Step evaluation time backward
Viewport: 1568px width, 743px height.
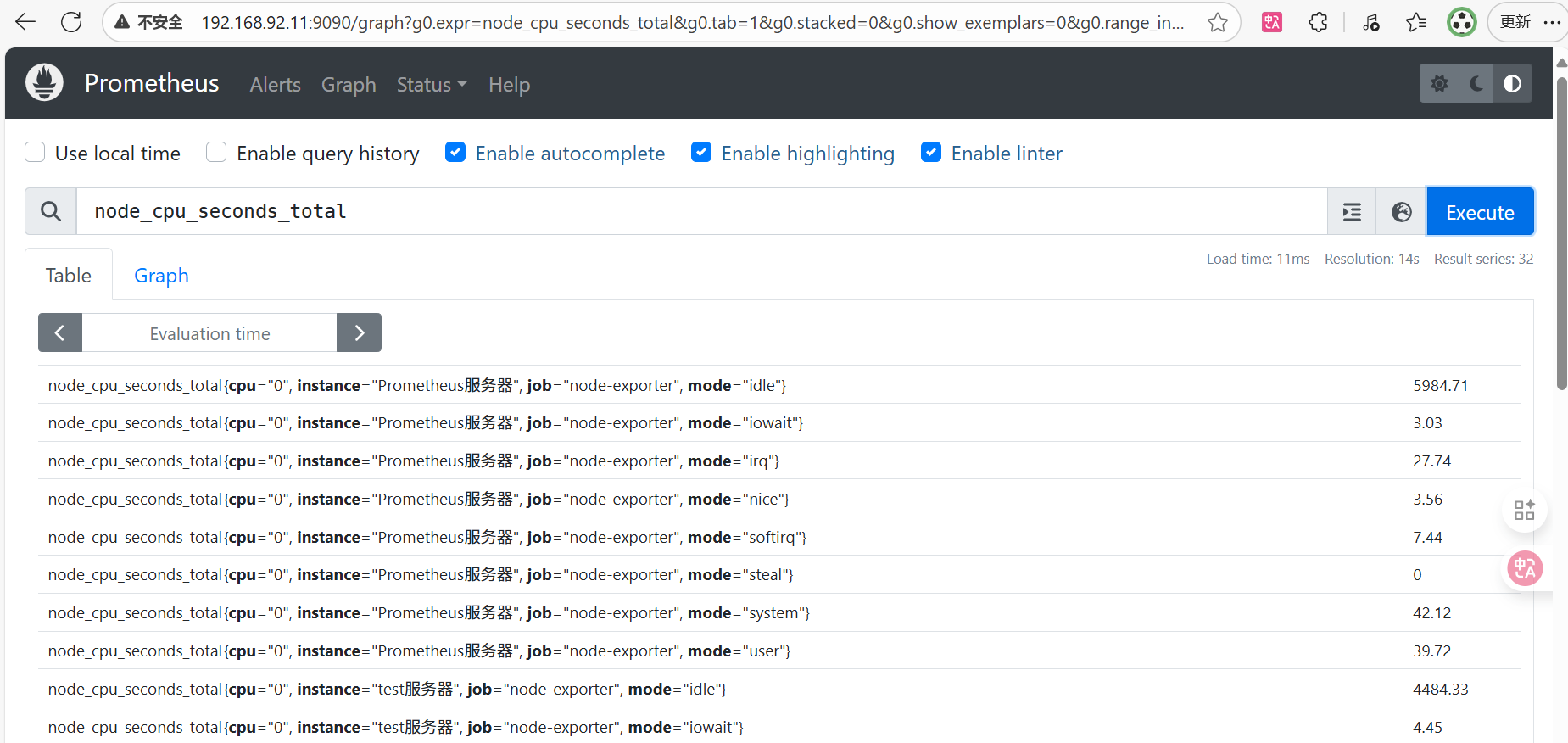point(60,332)
